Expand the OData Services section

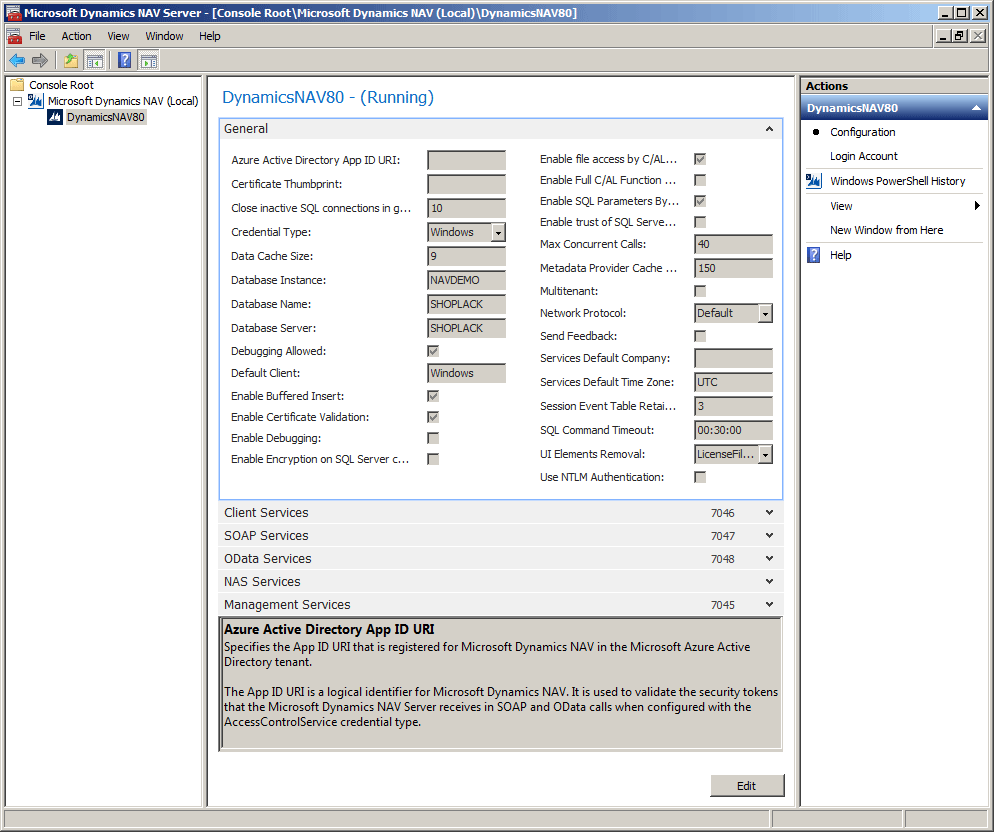501,559
